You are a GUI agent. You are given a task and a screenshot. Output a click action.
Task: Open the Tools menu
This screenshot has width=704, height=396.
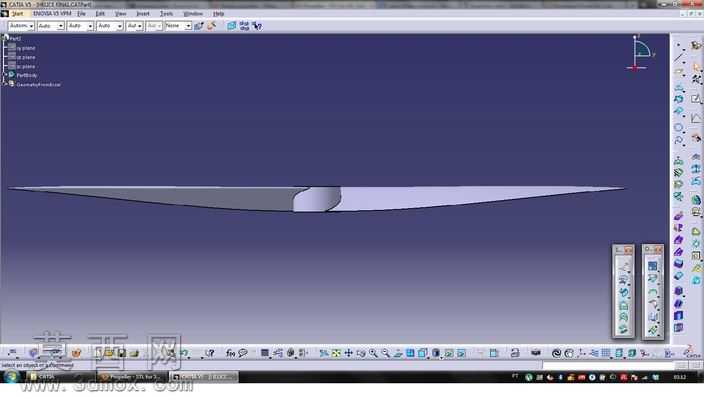click(x=167, y=13)
